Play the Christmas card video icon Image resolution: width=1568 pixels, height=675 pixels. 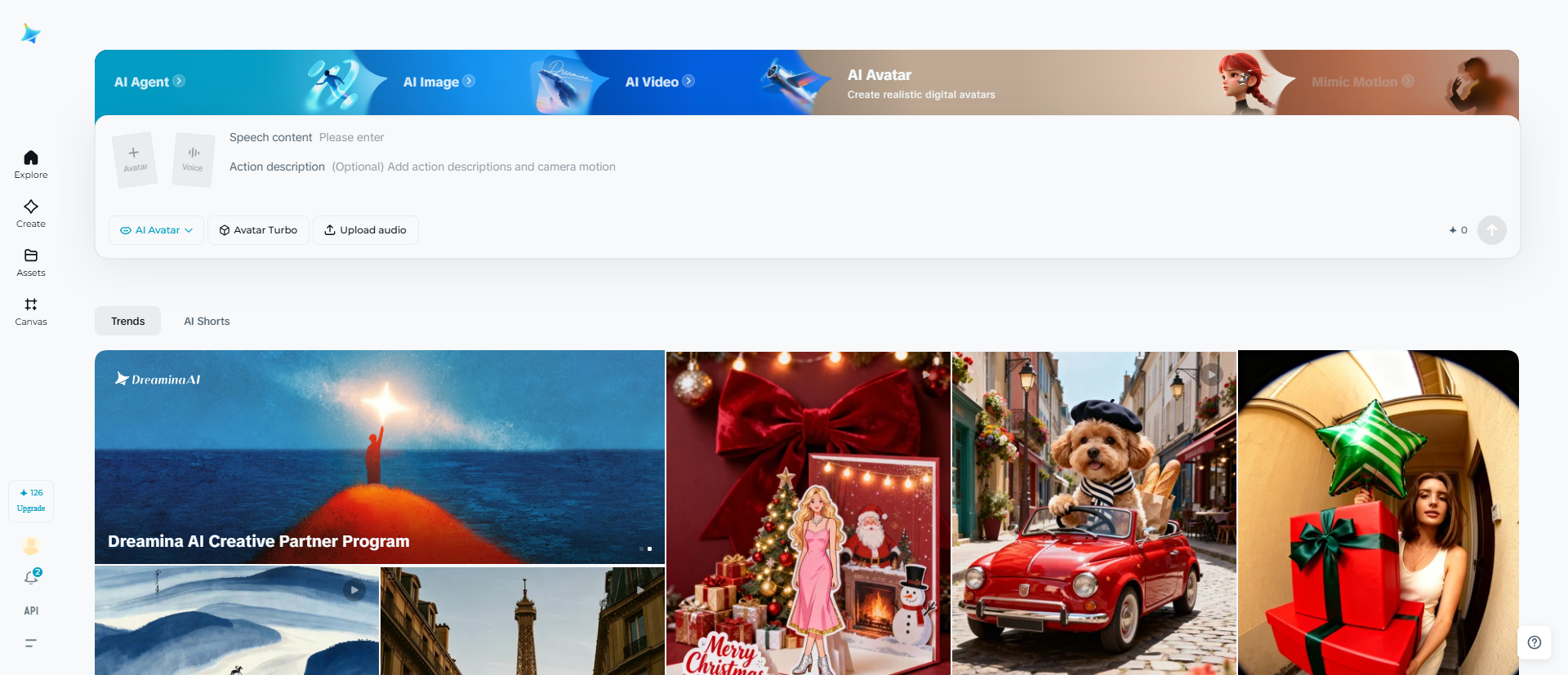point(926,375)
